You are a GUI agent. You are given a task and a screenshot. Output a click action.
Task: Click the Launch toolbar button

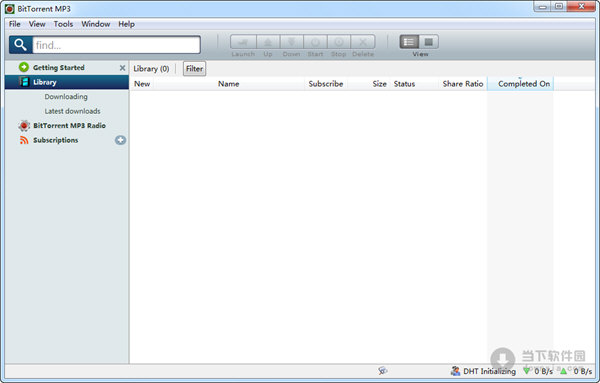[x=243, y=42]
